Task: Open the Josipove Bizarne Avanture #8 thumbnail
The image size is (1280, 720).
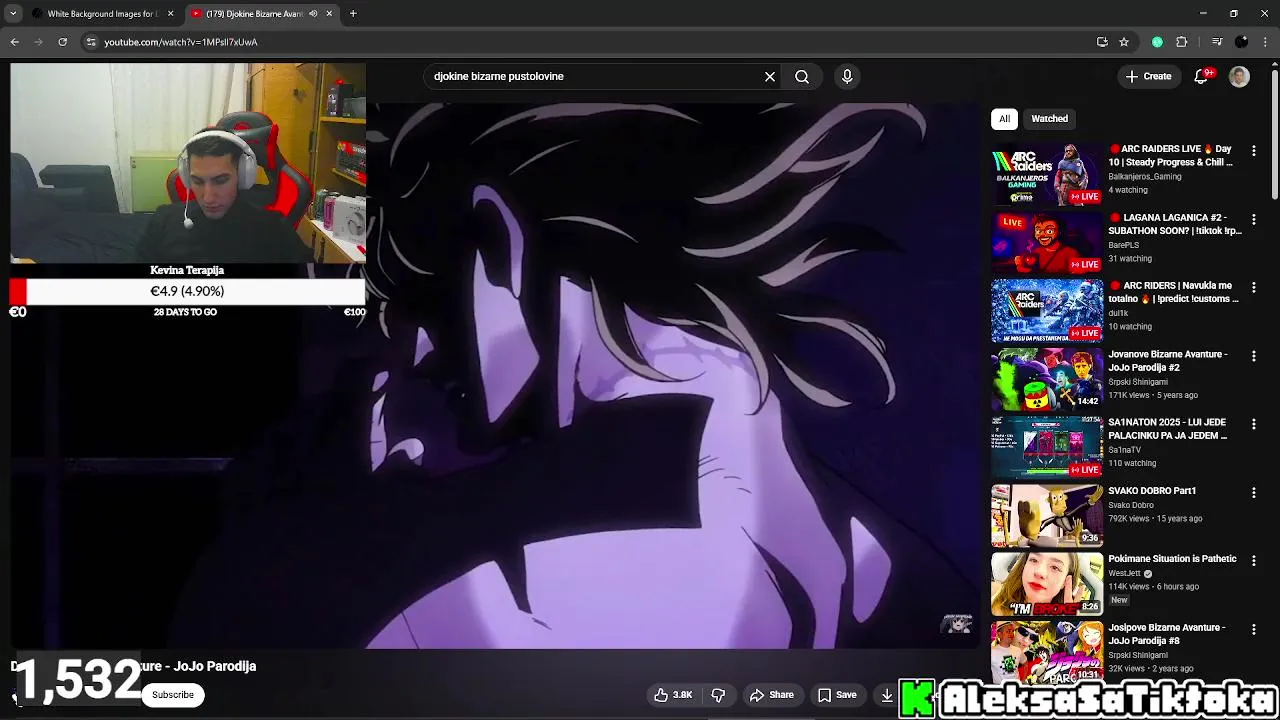Action: coord(1047,652)
